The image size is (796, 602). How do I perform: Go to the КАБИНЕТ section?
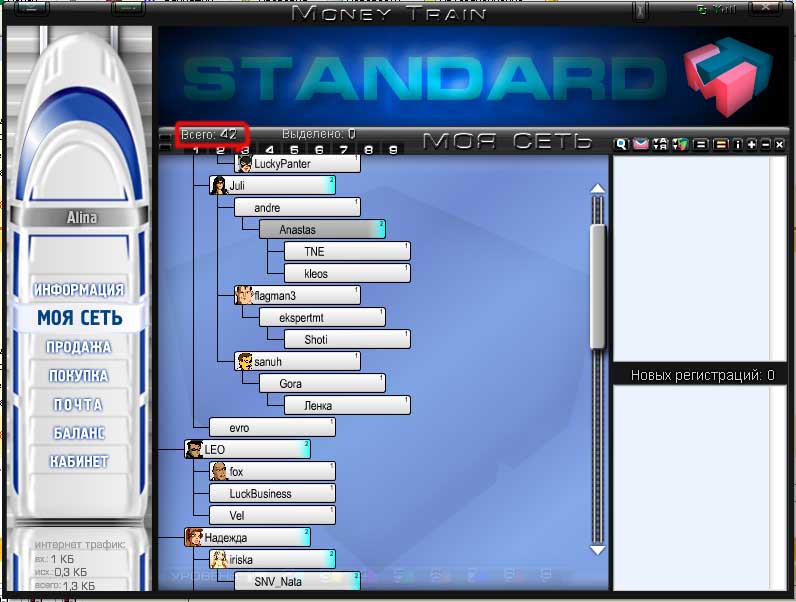pyautogui.click(x=79, y=462)
